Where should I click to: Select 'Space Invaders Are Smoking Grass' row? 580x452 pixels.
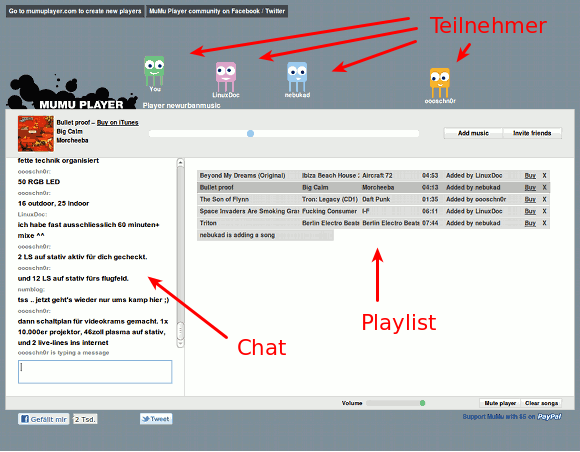[373, 211]
